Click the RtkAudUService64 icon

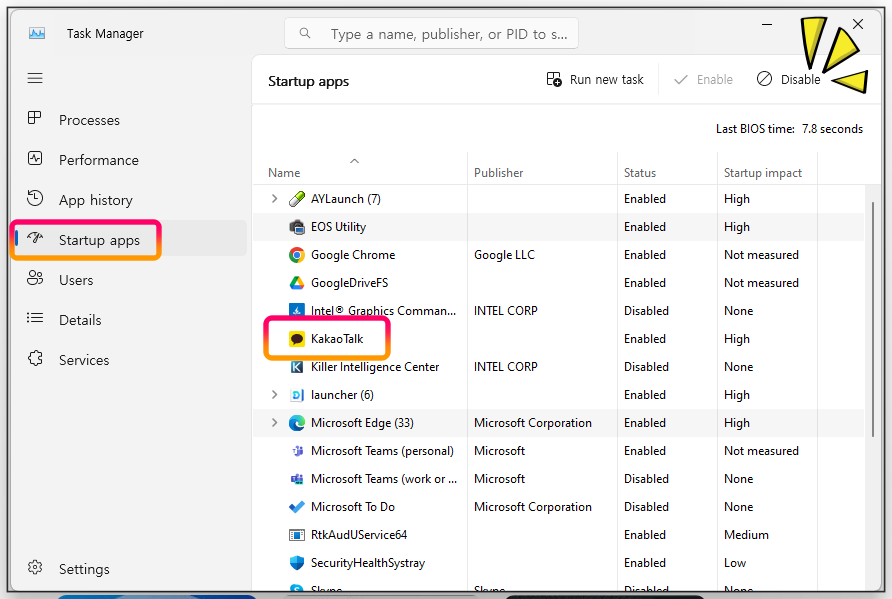tap(297, 535)
